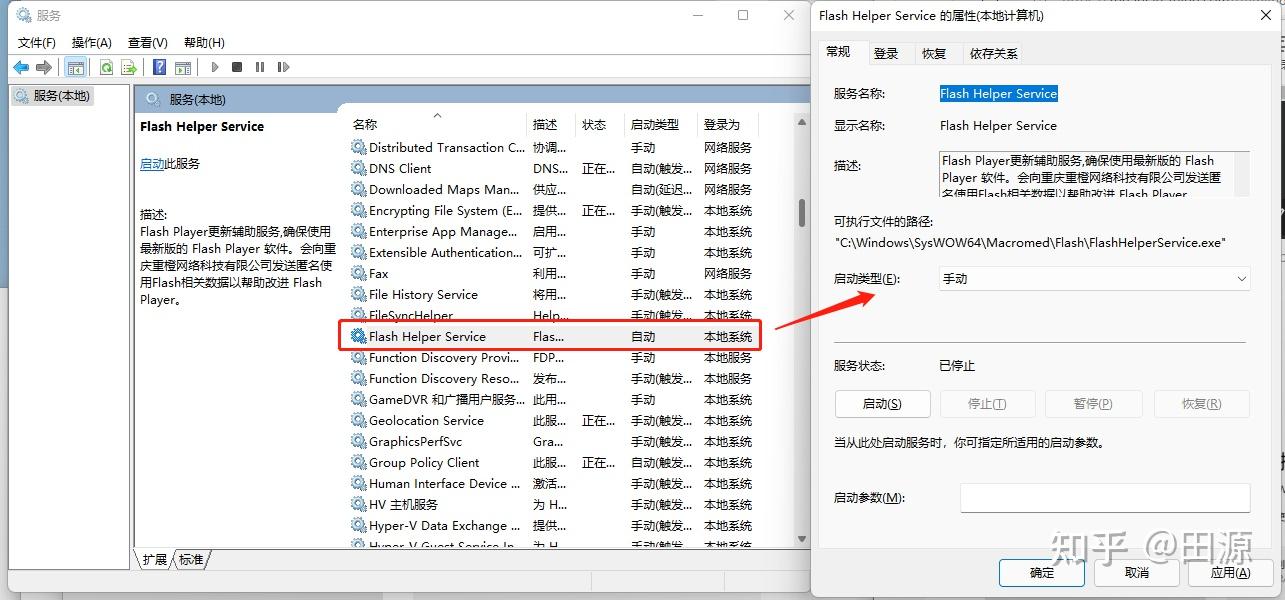
Task: Open Help using the blue question mark icon
Action: (159, 67)
